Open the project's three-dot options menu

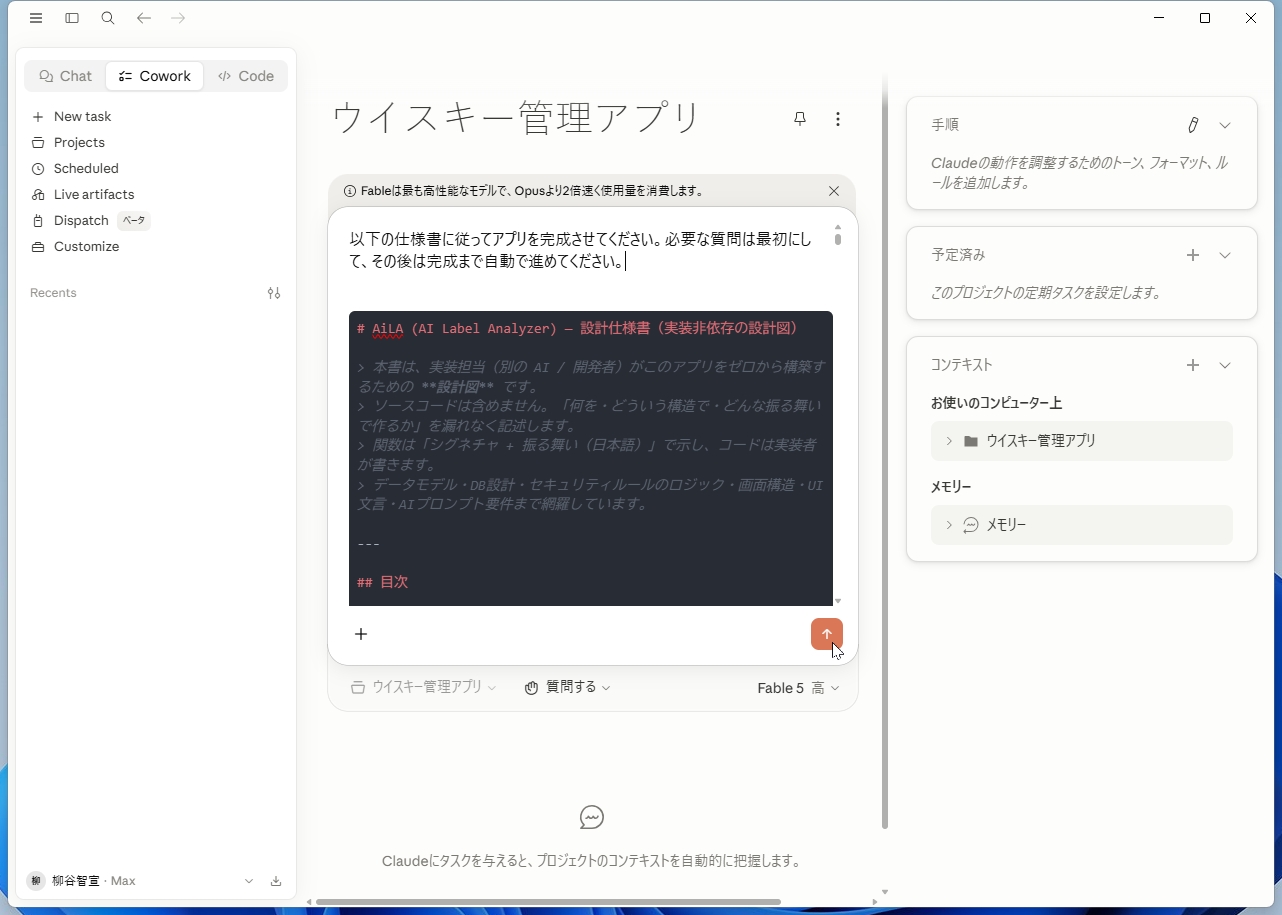[838, 119]
